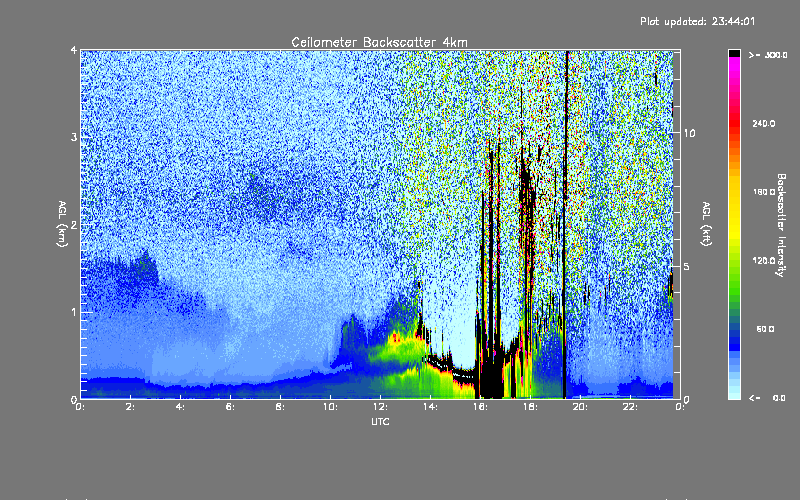Image resolution: width=800 pixels, height=500 pixels.
Task: Select the "AGL (kft)" right axis label
Action: click(x=706, y=224)
